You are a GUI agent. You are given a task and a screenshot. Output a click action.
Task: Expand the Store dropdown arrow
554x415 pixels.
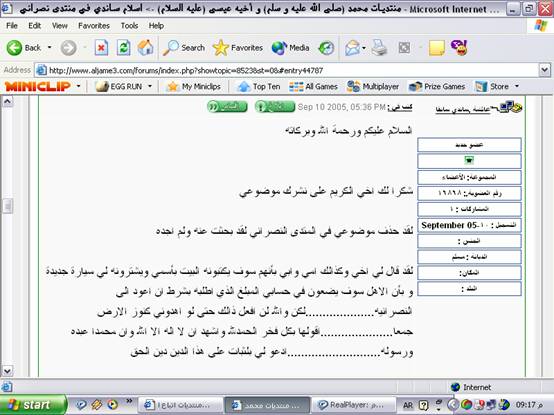[x=517, y=86]
